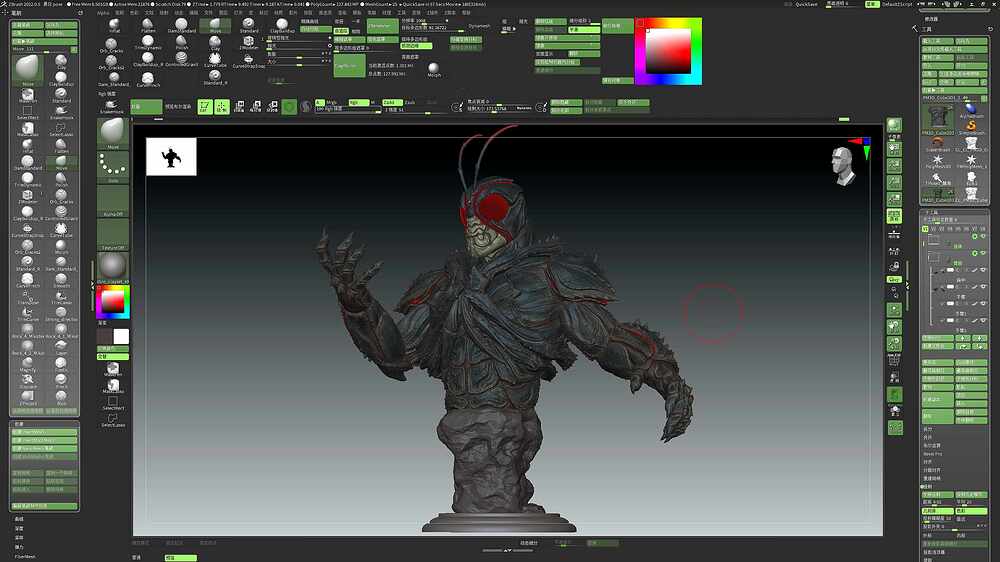Expand the FiberMesh brush sub-palette
Viewport: 1000px width, 562px height.
coord(26,556)
